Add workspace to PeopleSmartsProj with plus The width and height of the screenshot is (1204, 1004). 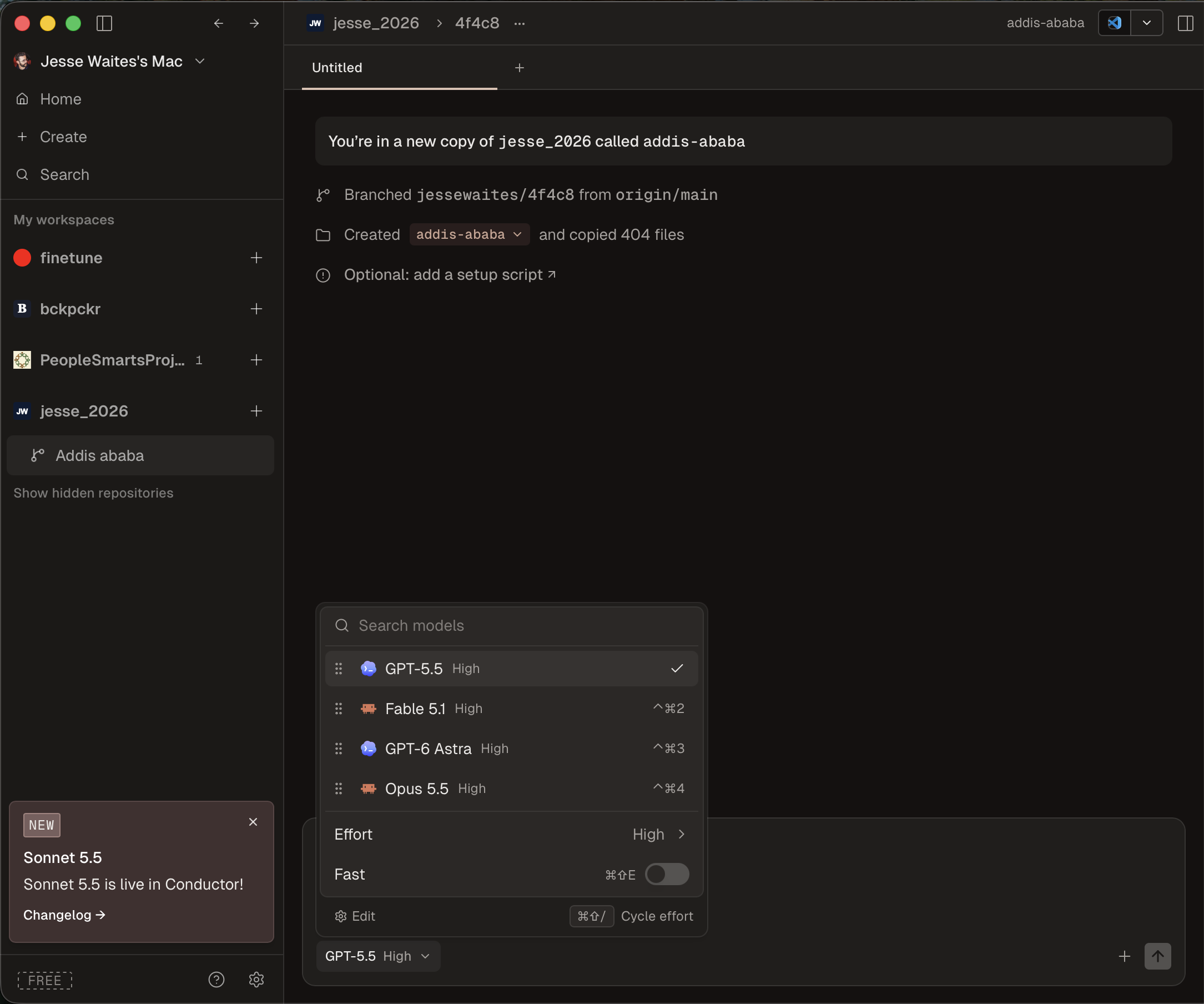pyautogui.click(x=256, y=360)
